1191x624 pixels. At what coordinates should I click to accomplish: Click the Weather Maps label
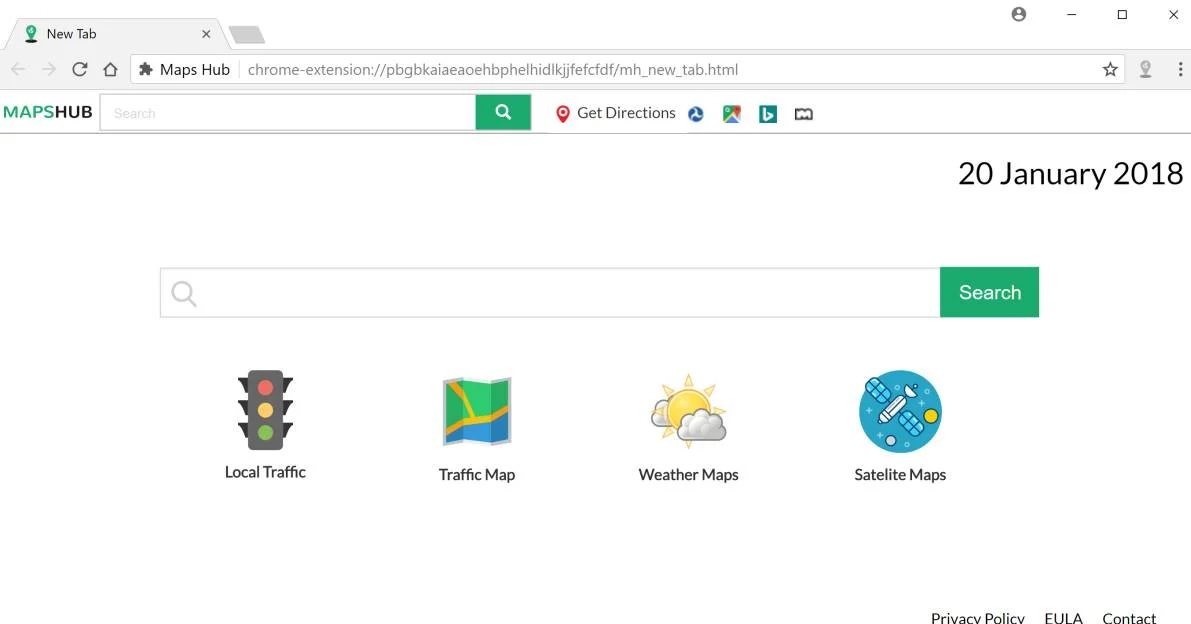(x=688, y=474)
